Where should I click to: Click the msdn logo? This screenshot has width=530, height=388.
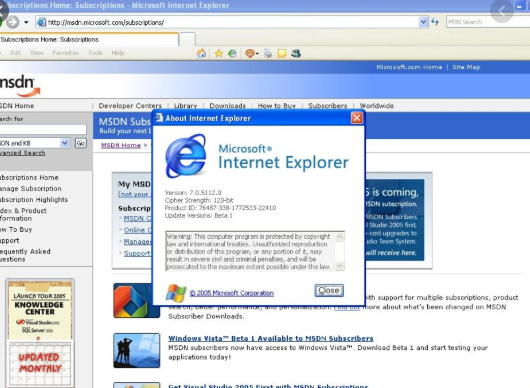coord(20,85)
